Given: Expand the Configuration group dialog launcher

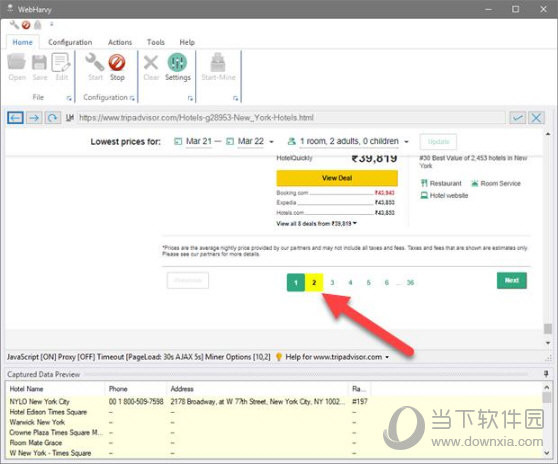Looking at the screenshot, I should click(x=132, y=98).
